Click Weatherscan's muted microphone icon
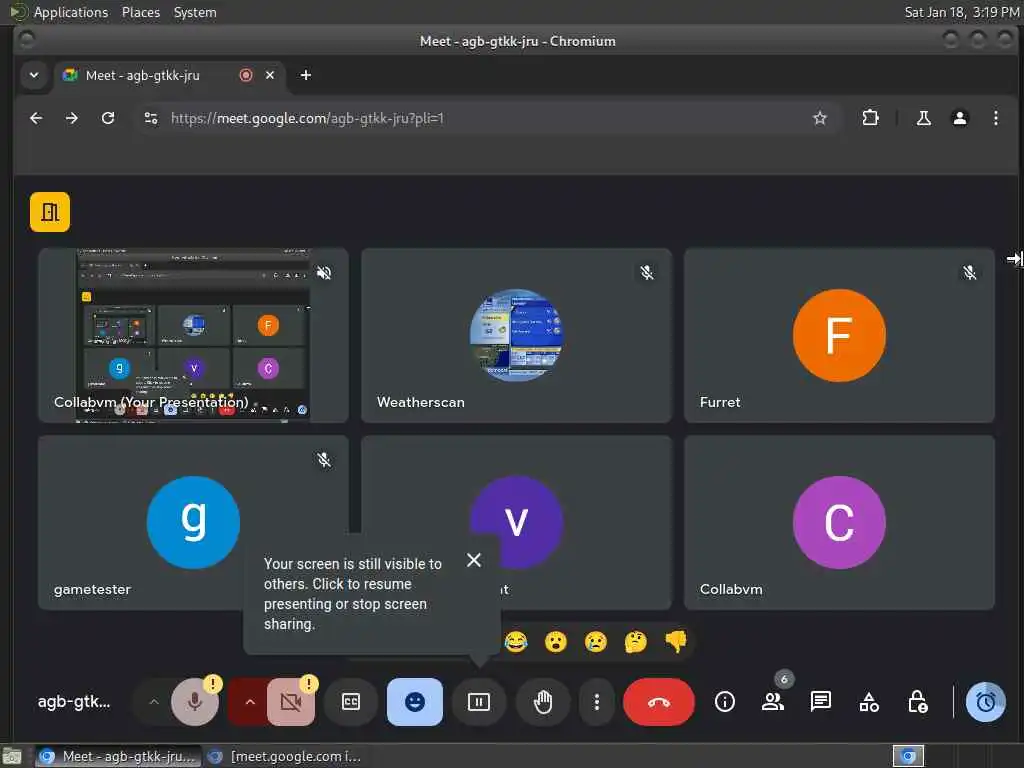 [647, 273]
